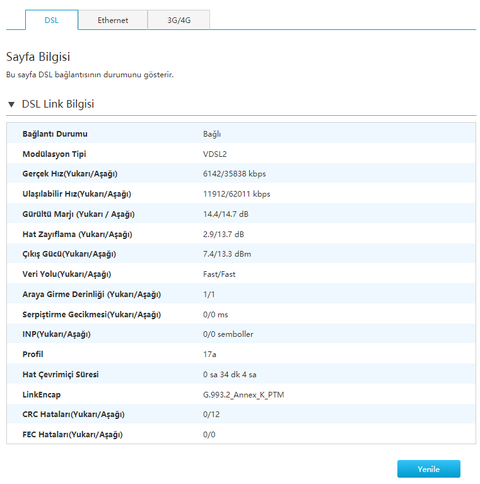Select the Çıkış Gücü 7.4/13.3 dBm value
Screen dimensions: 480x484
[227, 254]
